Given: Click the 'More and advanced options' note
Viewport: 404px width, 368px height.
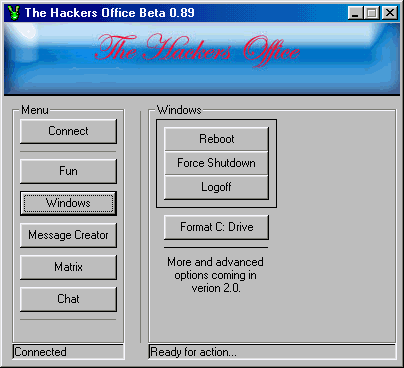Looking at the screenshot, I should pos(216,275).
